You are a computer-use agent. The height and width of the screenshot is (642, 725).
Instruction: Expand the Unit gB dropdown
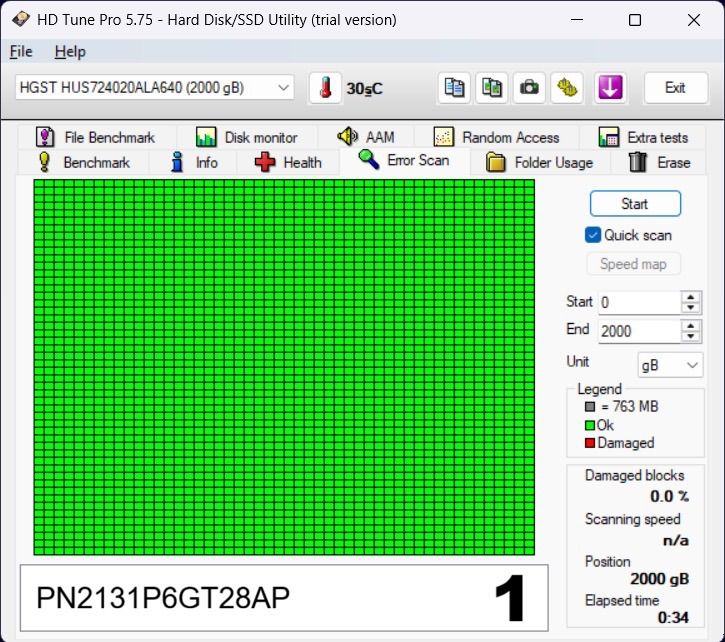point(670,365)
